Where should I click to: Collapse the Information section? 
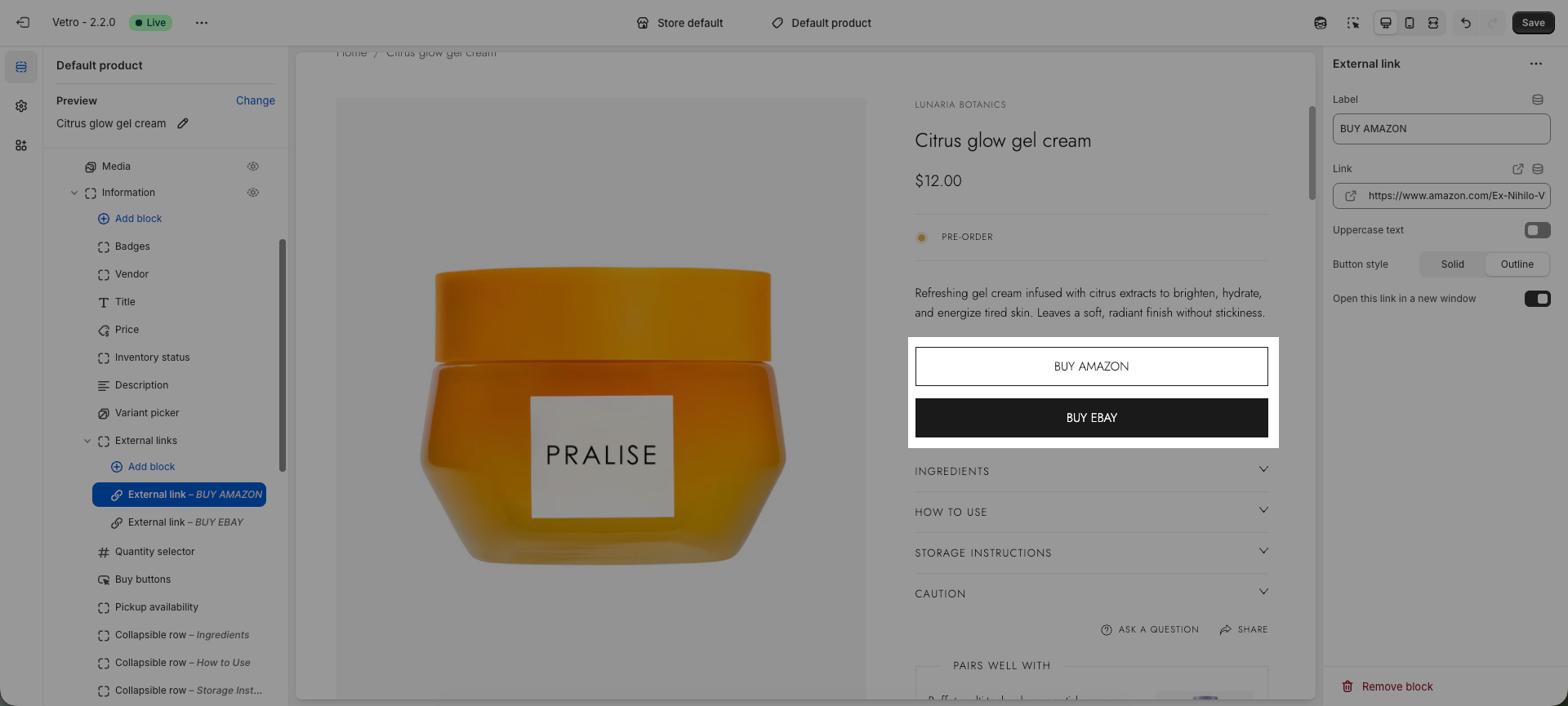click(74, 193)
